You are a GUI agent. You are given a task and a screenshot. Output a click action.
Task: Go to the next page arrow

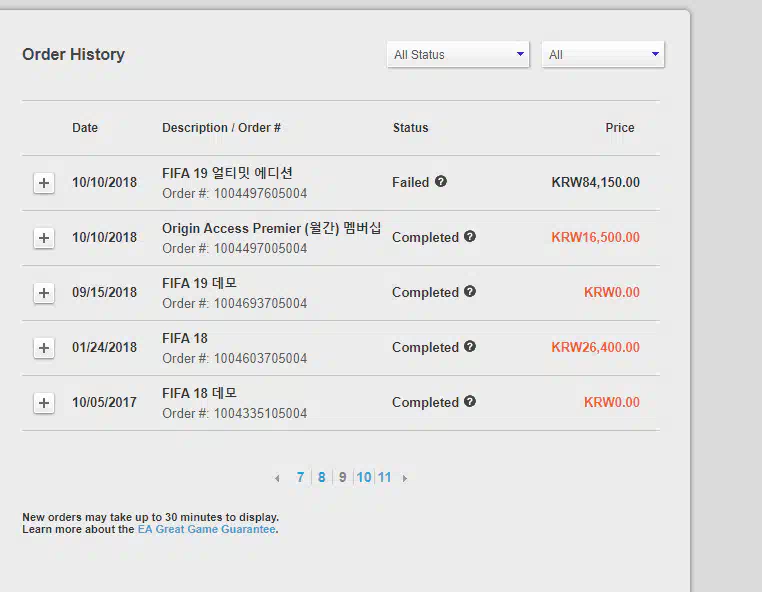405,478
